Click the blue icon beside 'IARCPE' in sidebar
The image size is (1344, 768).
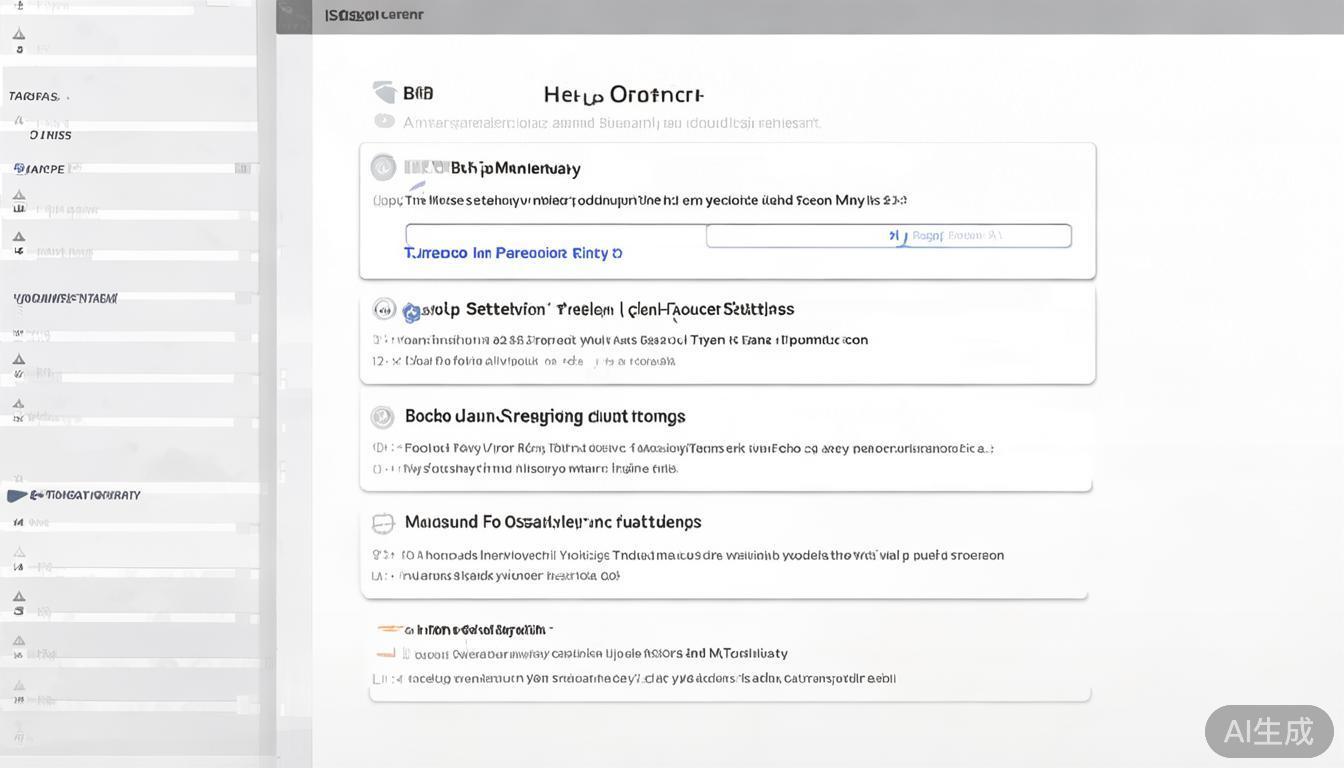(18, 169)
